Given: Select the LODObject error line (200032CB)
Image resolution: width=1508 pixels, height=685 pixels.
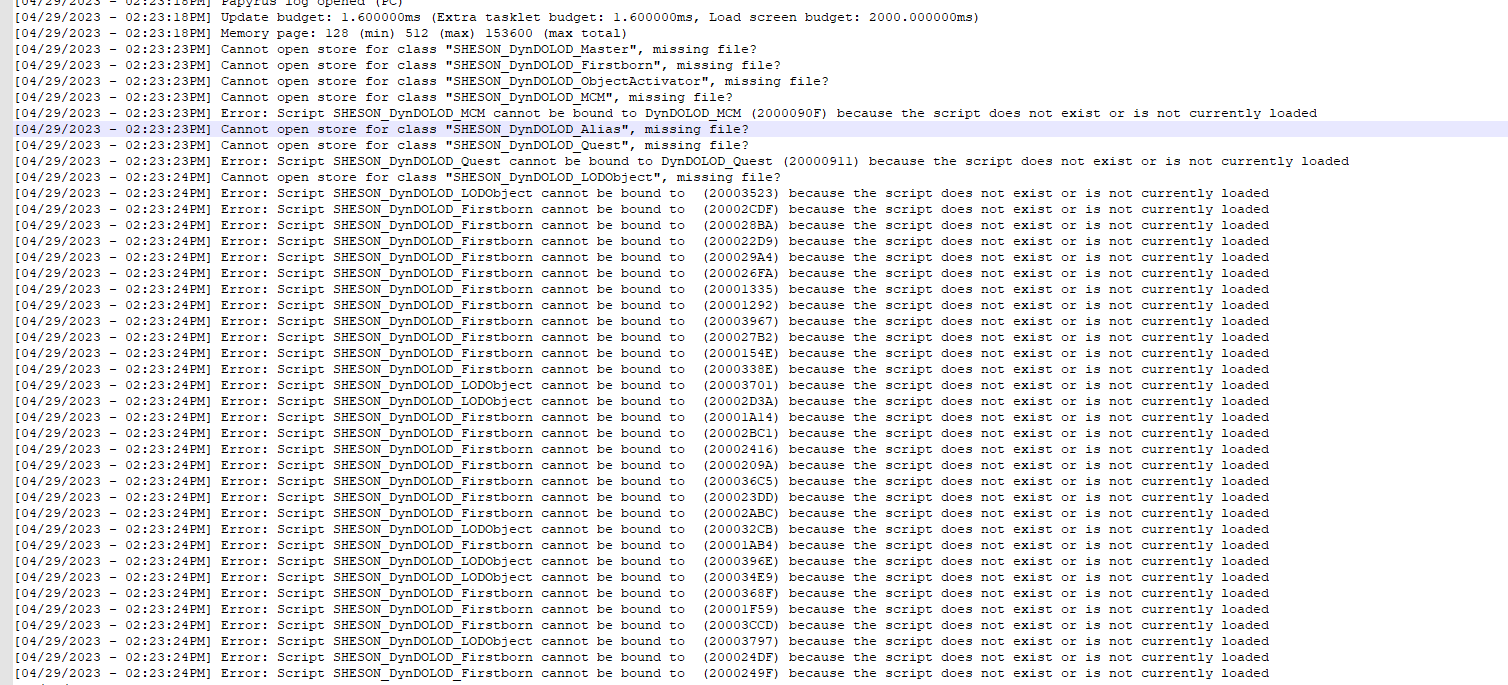Looking at the screenshot, I should [x=642, y=529].
